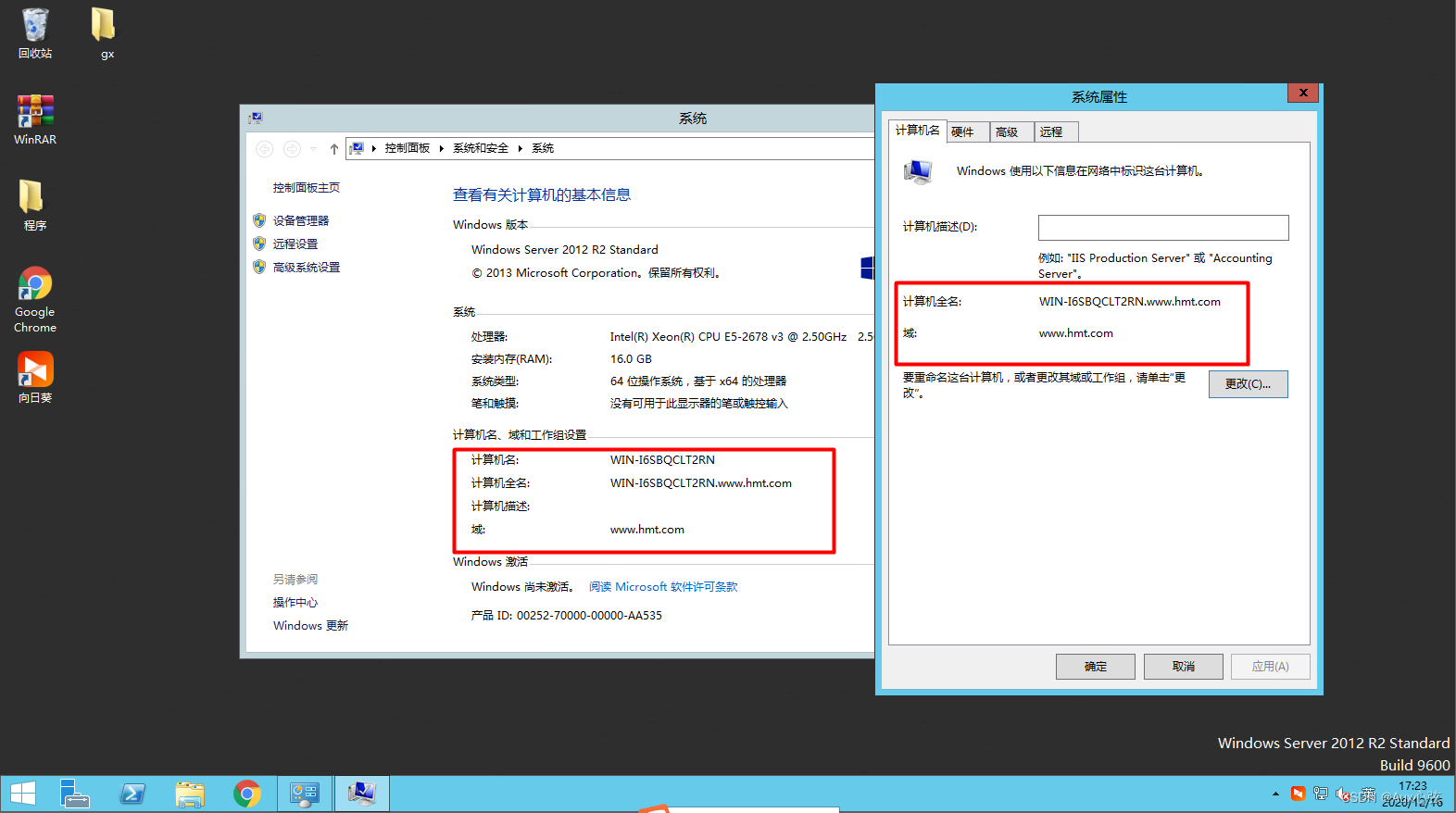Click the 产品 ID text
This screenshot has width=1456, height=813.
(567, 615)
